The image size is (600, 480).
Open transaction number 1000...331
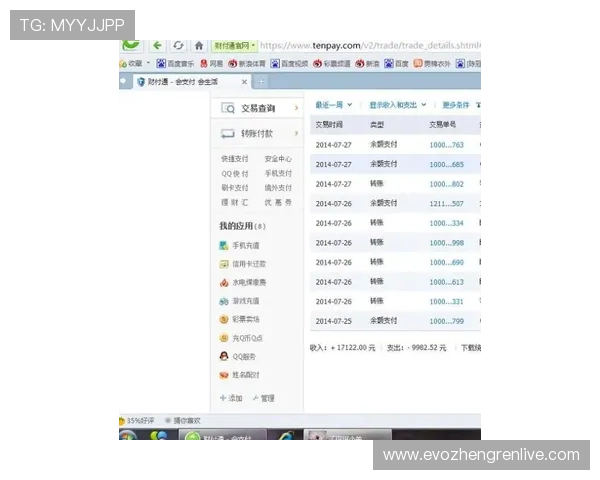pos(446,302)
